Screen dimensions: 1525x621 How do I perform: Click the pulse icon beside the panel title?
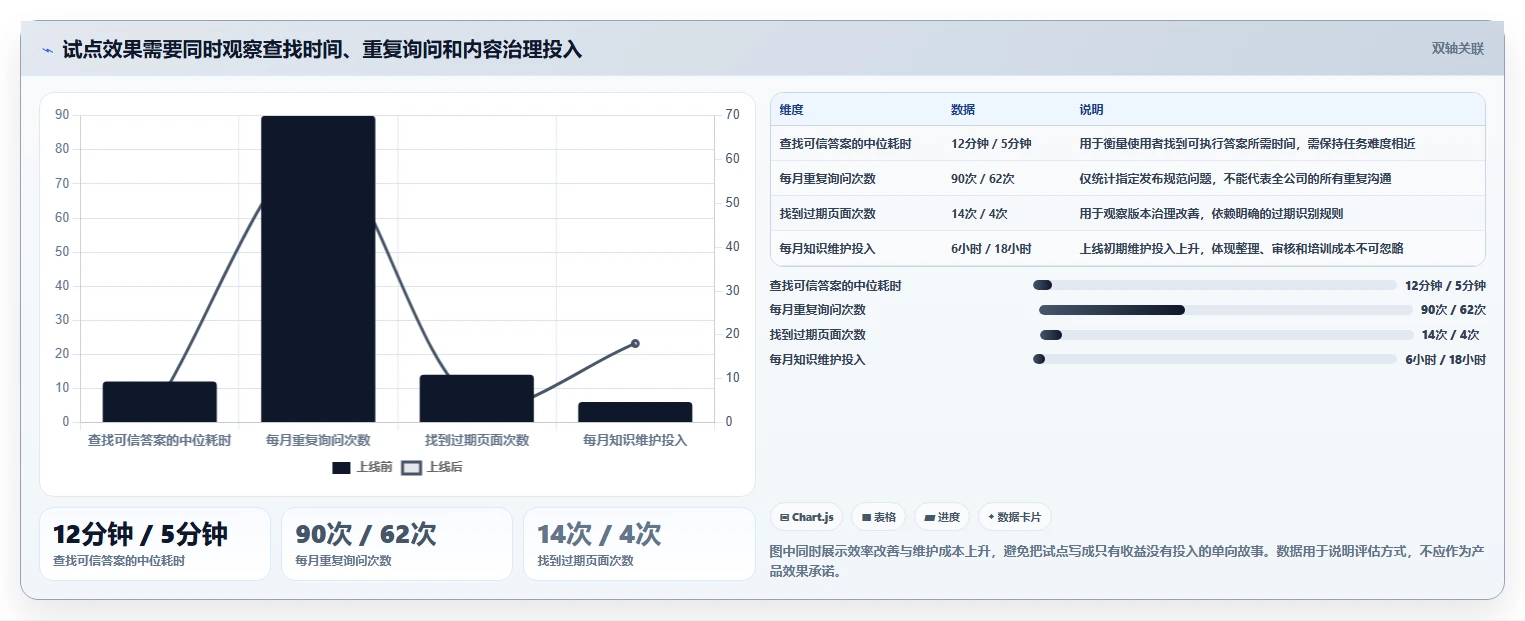(47, 50)
